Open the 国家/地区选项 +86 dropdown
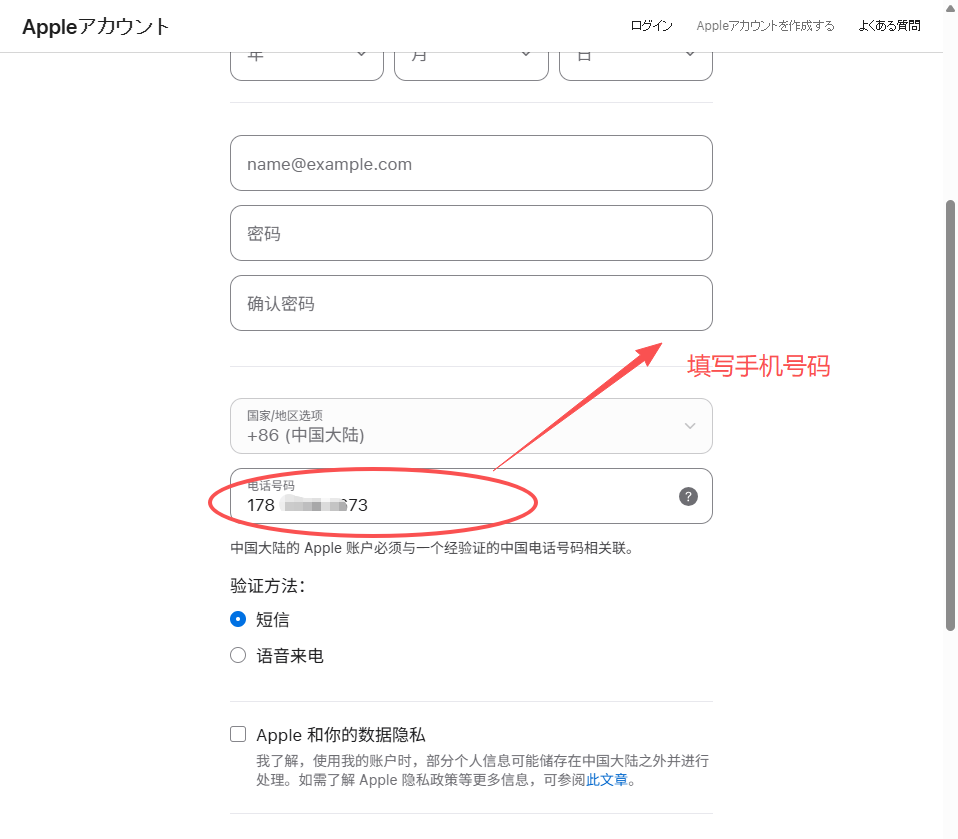The image size is (958, 839). pos(471,426)
